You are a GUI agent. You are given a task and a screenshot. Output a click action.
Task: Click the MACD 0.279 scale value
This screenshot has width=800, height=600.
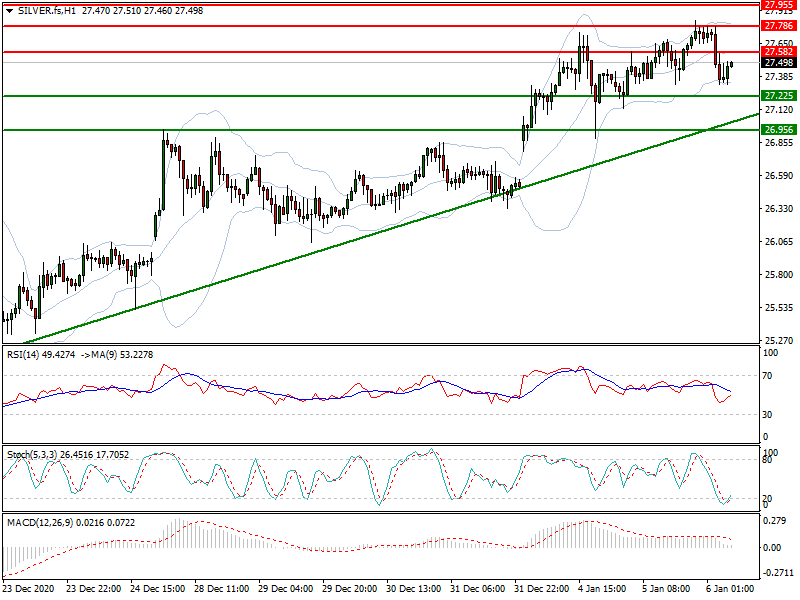(x=772, y=521)
